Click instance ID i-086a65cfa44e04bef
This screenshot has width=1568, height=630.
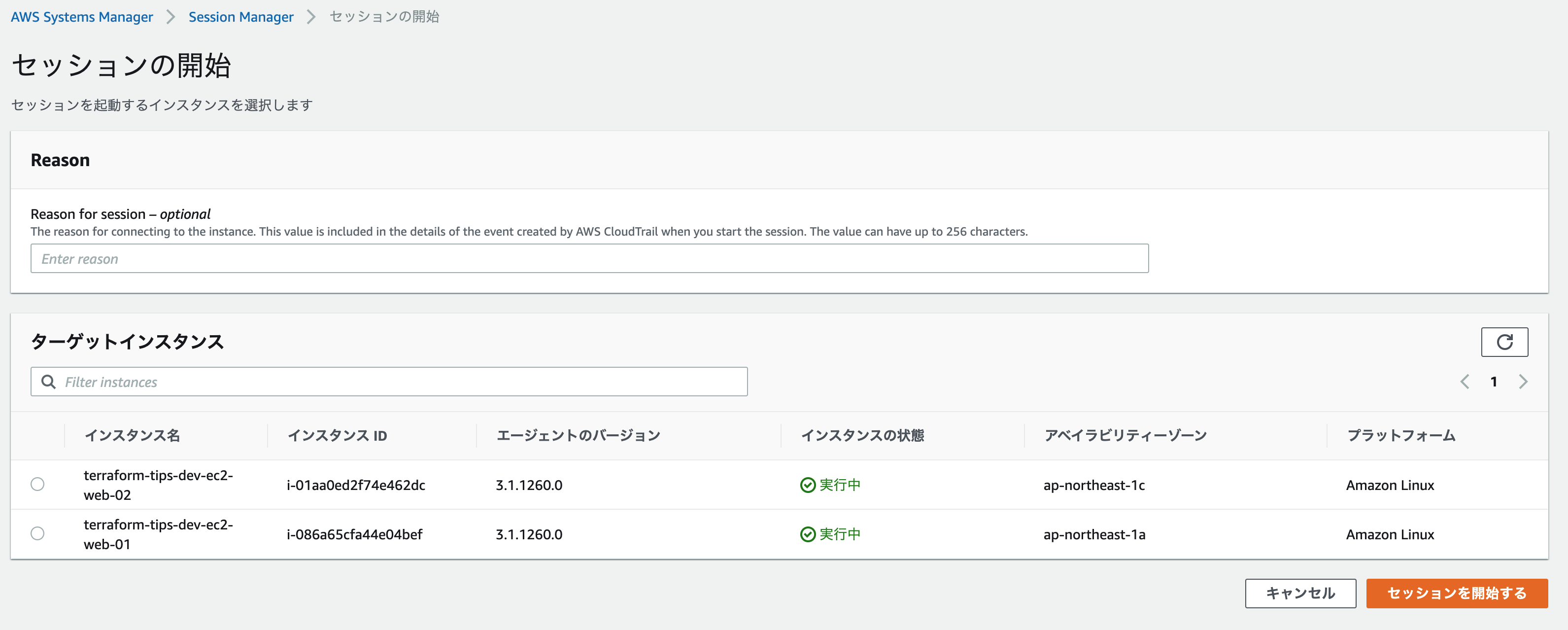coord(354,534)
